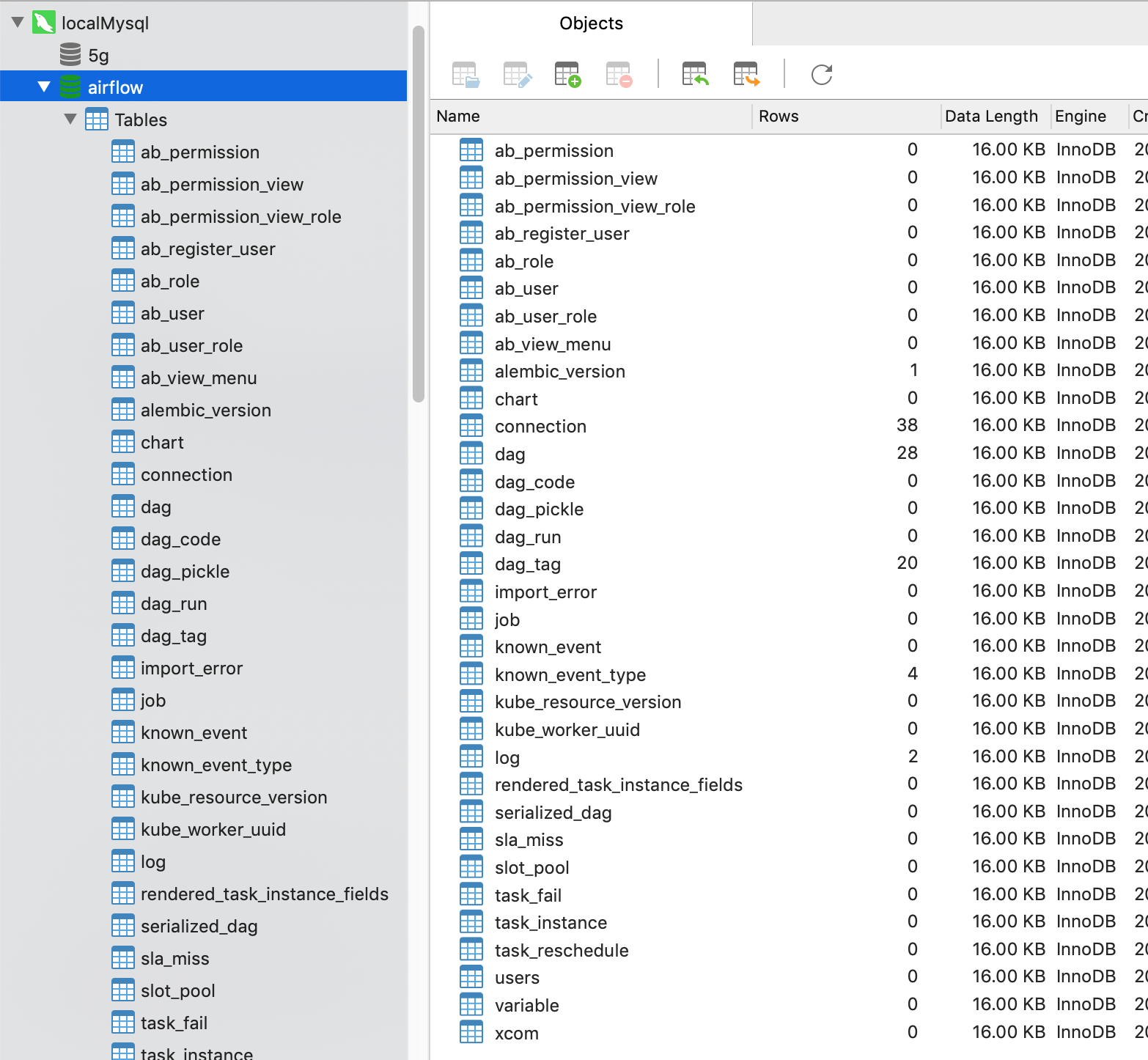Click the New Table toolbar icon
Viewport: 1148px width, 1060px height.
tap(567, 75)
